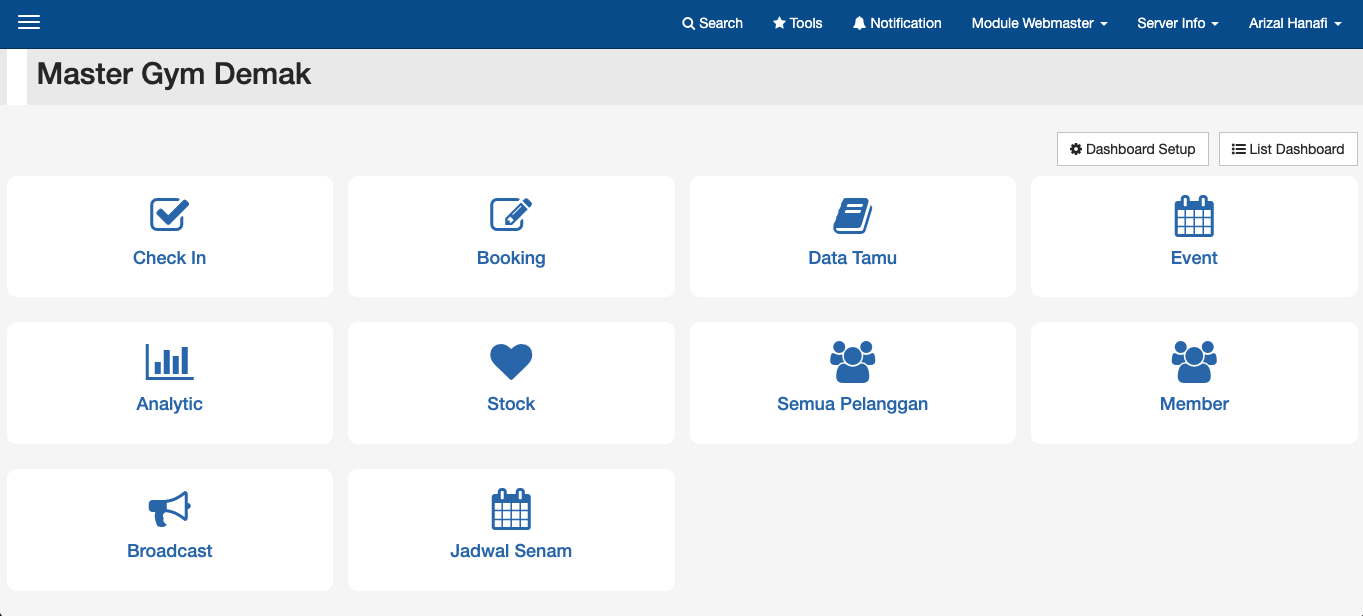Open the Notification bell menu
Image resolution: width=1363 pixels, height=616 pixels.
[897, 23]
